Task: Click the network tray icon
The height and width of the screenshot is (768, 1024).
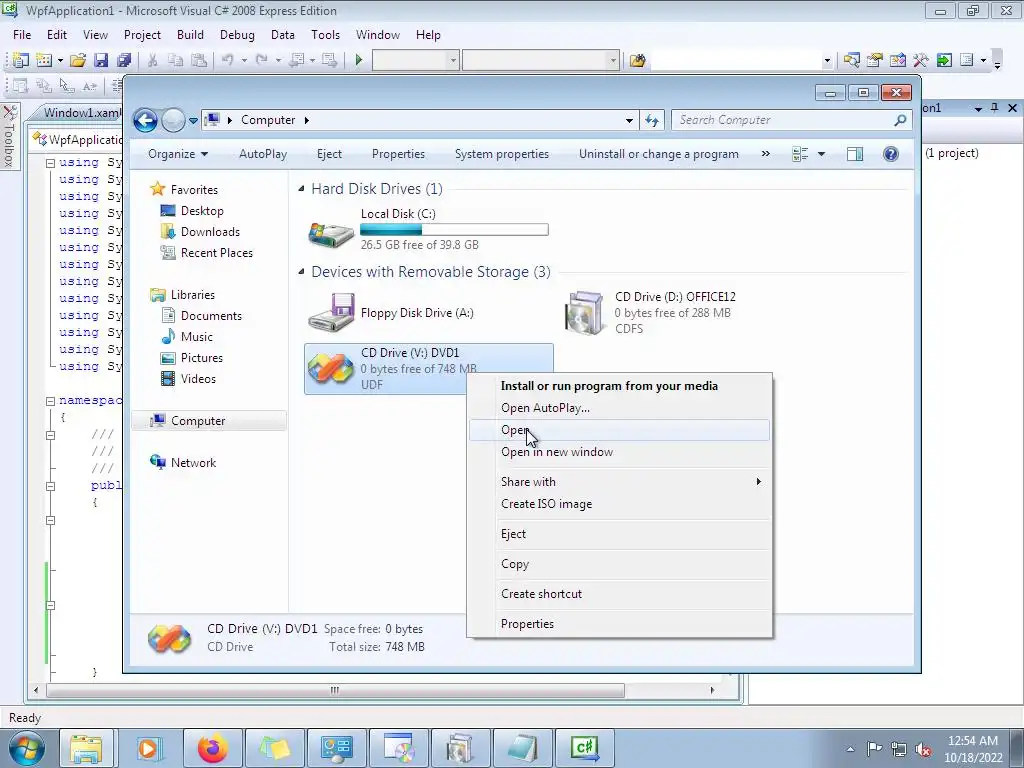Action: (x=899, y=749)
